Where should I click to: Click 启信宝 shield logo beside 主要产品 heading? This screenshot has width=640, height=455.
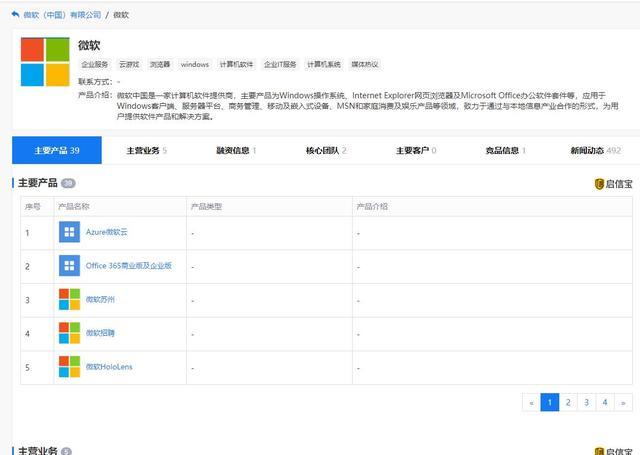click(x=613, y=184)
